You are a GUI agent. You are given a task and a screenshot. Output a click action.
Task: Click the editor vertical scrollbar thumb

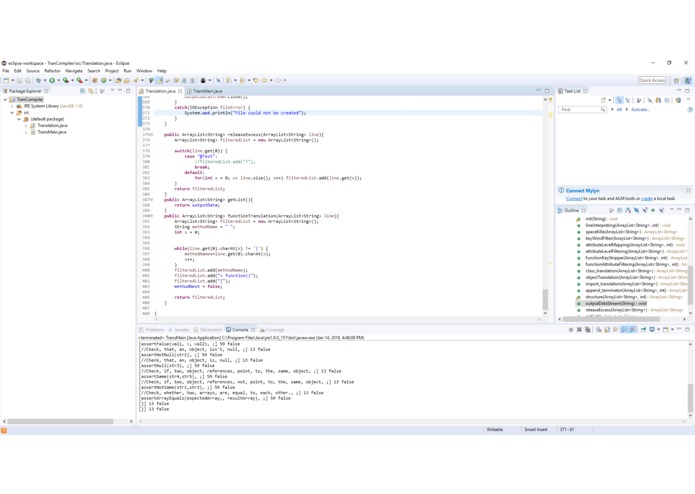[545, 300]
